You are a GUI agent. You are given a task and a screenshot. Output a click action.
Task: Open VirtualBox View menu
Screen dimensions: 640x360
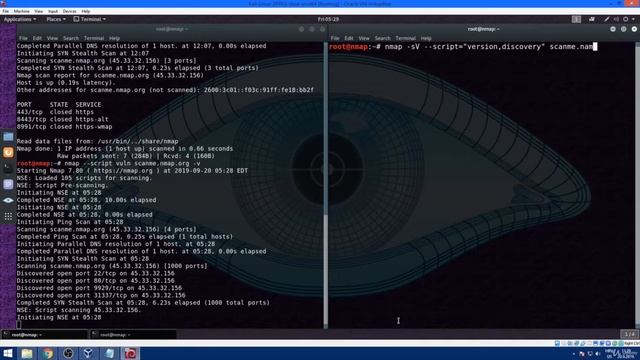[x=39, y=11]
